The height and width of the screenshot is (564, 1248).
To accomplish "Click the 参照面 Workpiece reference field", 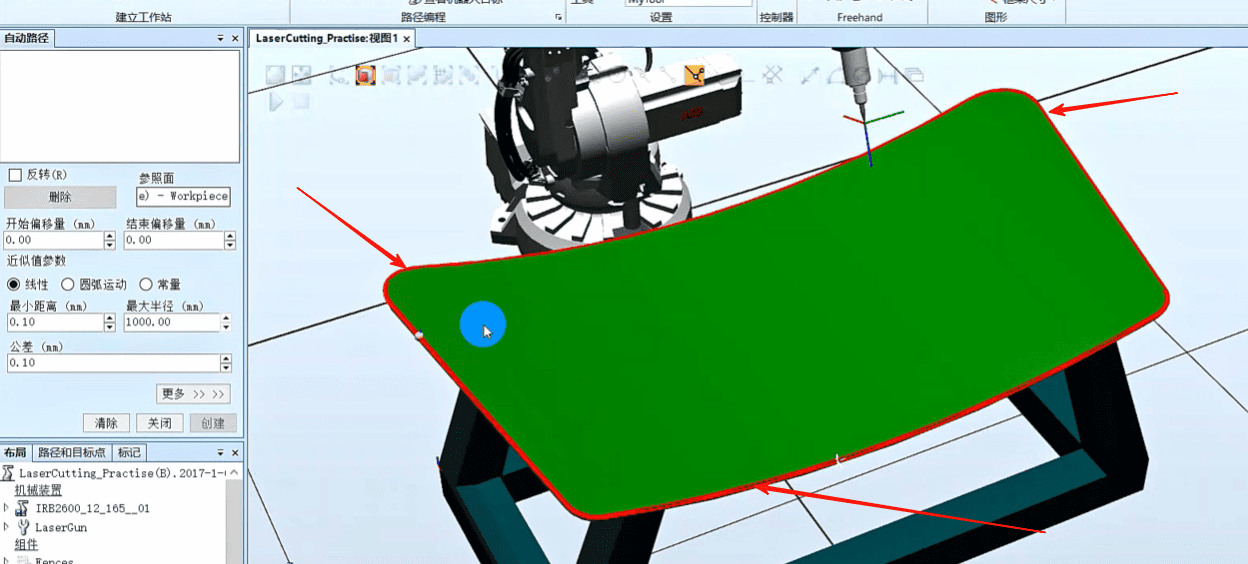I will (183, 197).
